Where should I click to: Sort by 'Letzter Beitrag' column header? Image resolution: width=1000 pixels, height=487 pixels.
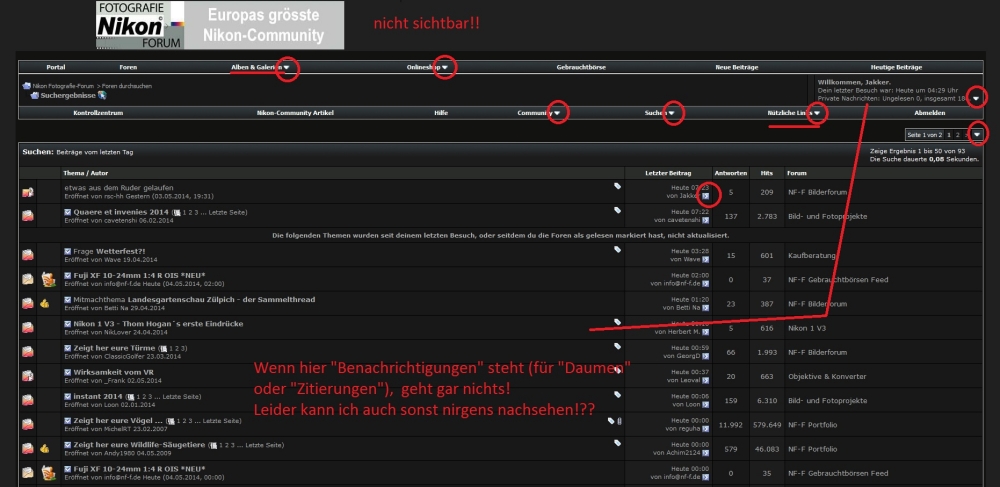(x=668, y=173)
